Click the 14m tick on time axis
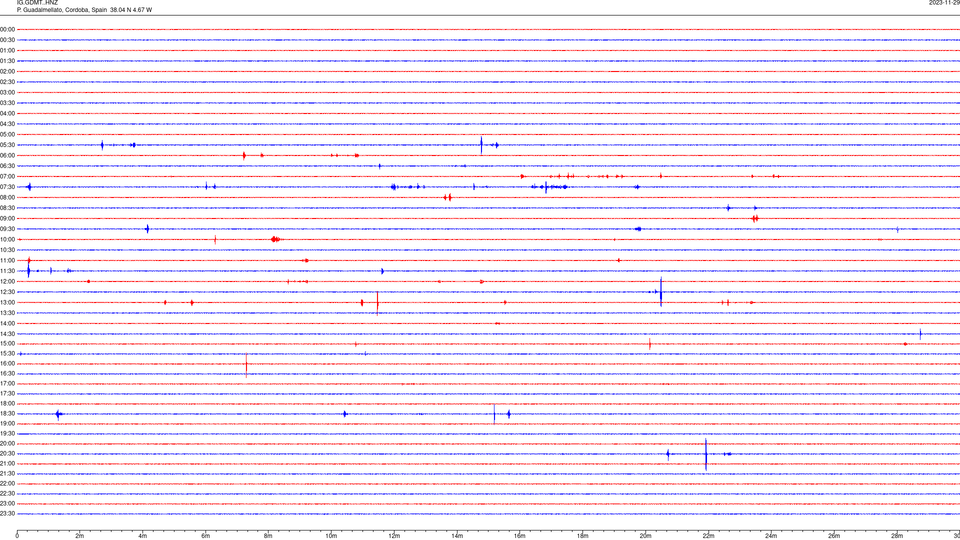 pyautogui.click(x=457, y=536)
